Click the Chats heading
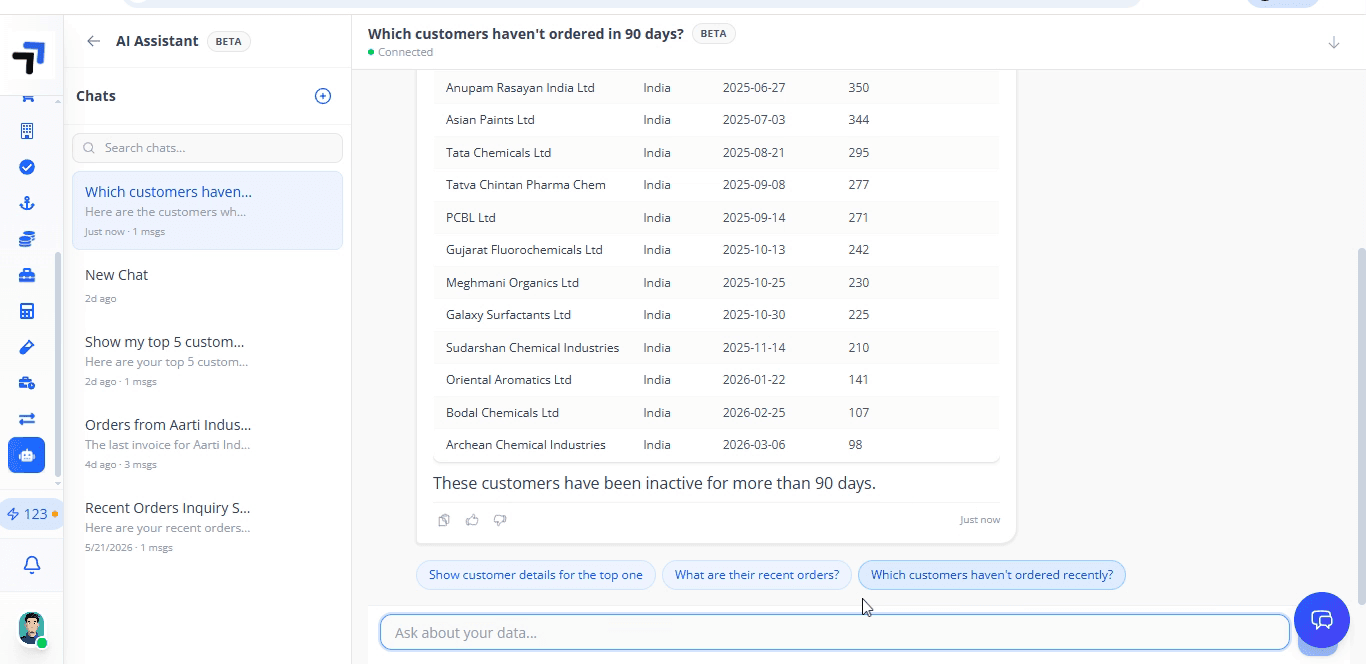 pos(96,96)
